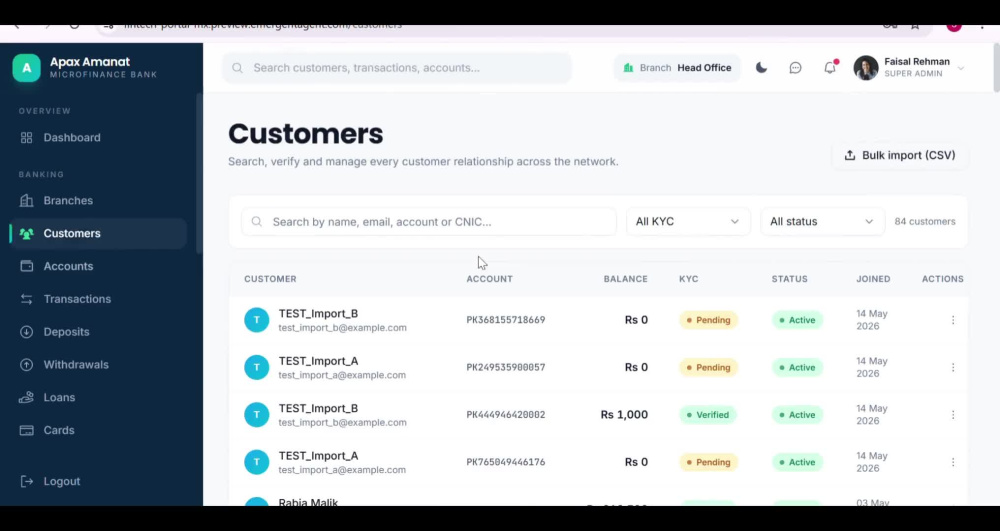Go to Loans section
1000x531 pixels.
click(x=99, y=398)
